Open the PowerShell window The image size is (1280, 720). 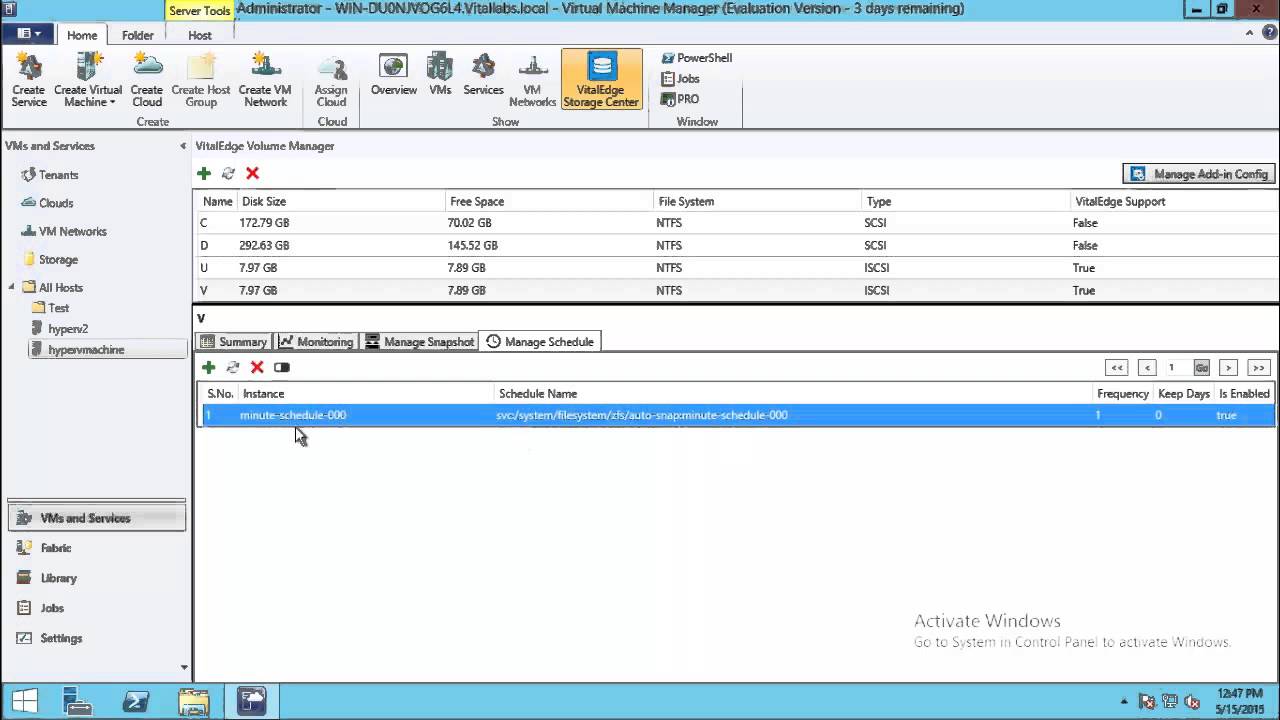(x=697, y=58)
